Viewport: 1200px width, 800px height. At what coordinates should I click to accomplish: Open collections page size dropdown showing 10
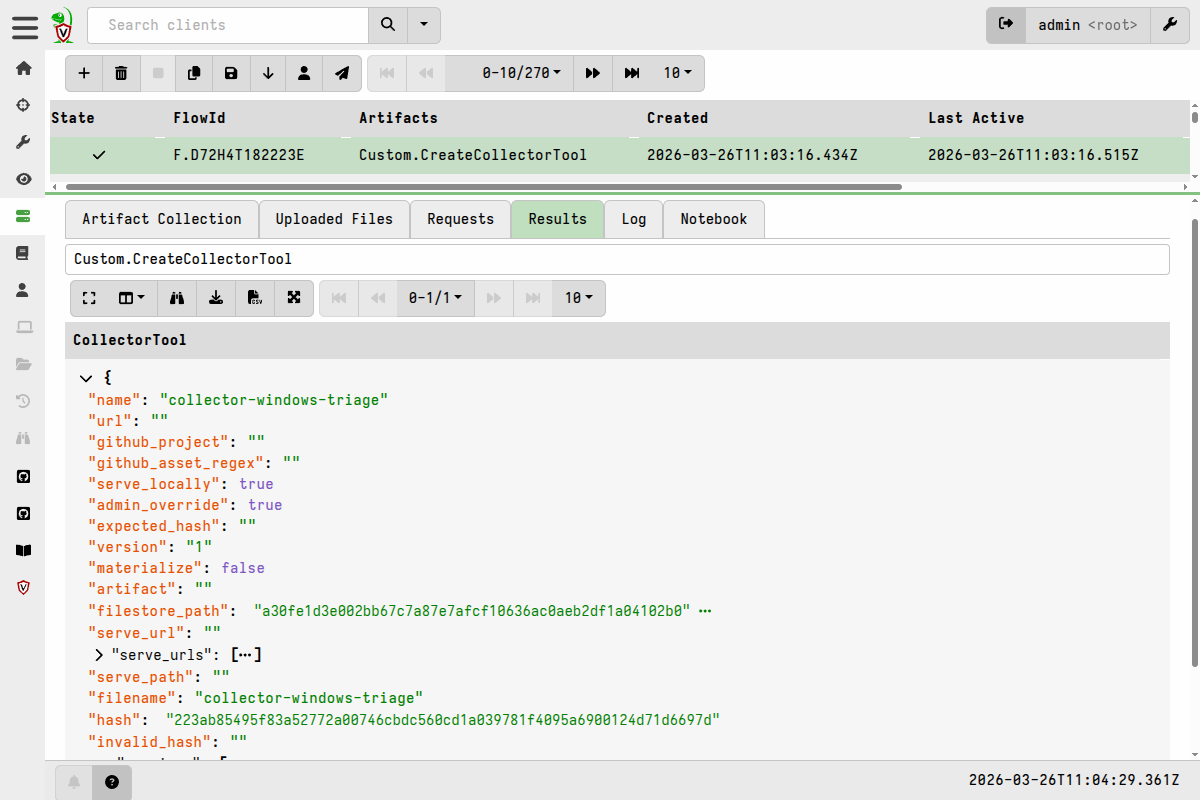(x=678, y=73)
